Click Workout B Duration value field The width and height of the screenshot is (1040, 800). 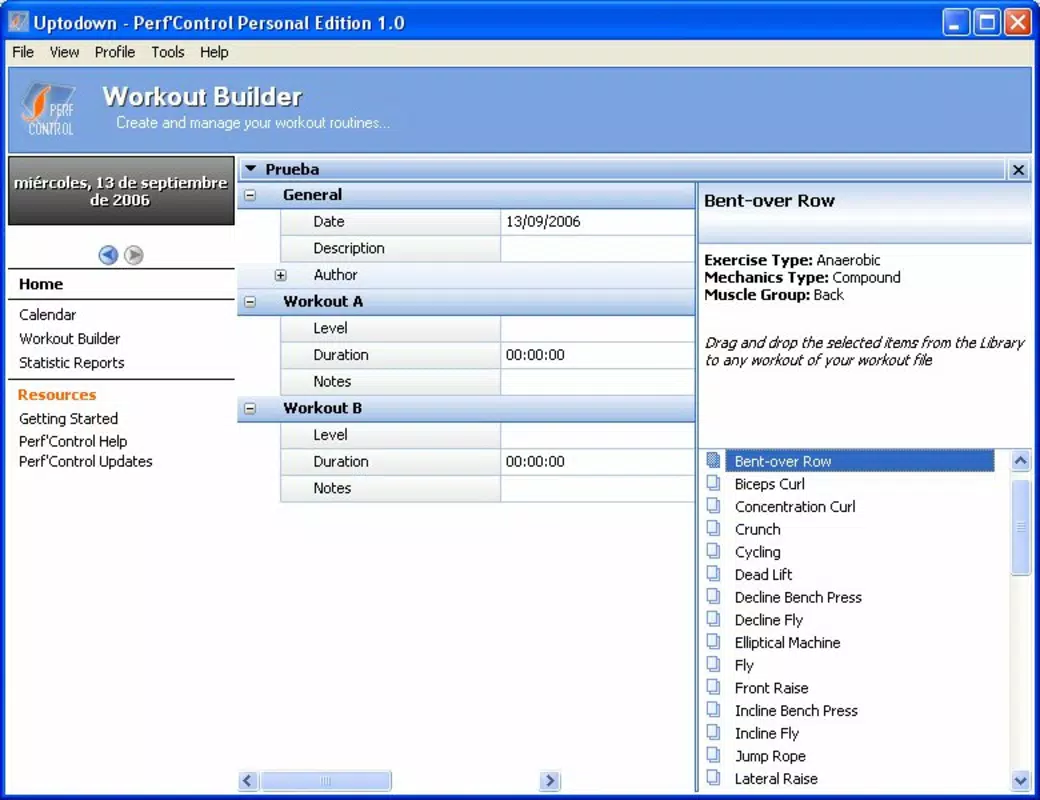click(598, 462)
